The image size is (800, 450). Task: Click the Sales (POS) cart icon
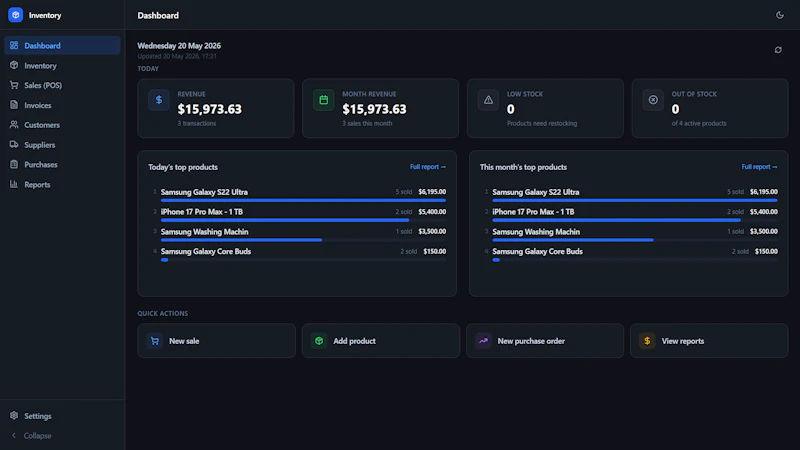click(14, 85)
